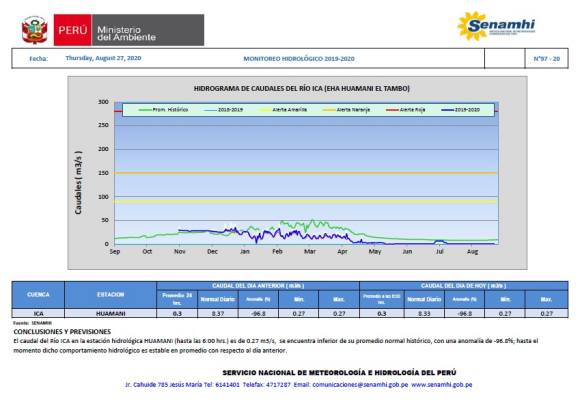580x410 pixels.
Task: Select the Alerta Roja legend entry
Action: pos(405,110)
